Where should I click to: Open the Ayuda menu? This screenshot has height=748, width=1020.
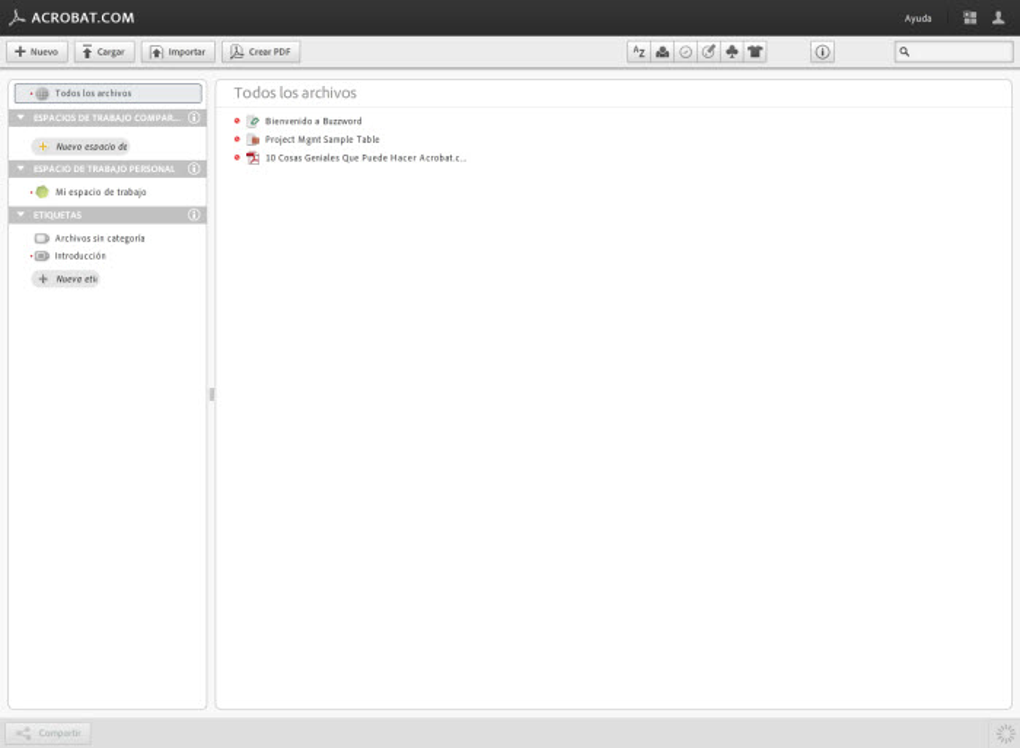pos(918,17)
